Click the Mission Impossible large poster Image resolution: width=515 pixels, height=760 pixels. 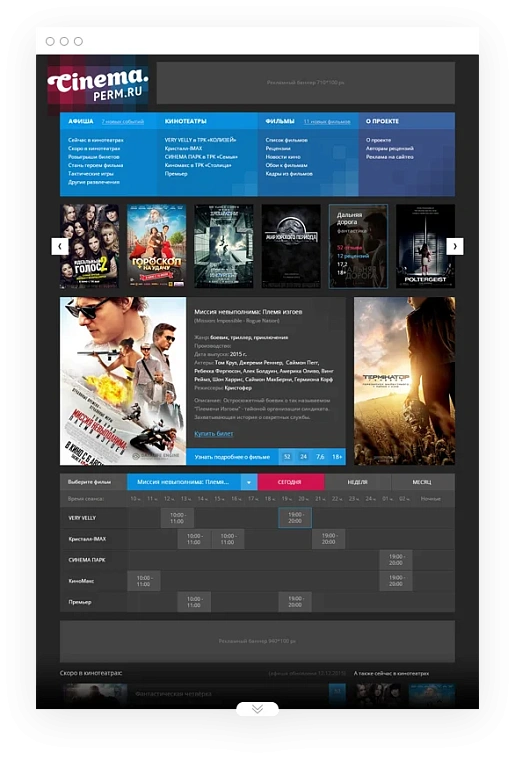click(x=123, y=381)
